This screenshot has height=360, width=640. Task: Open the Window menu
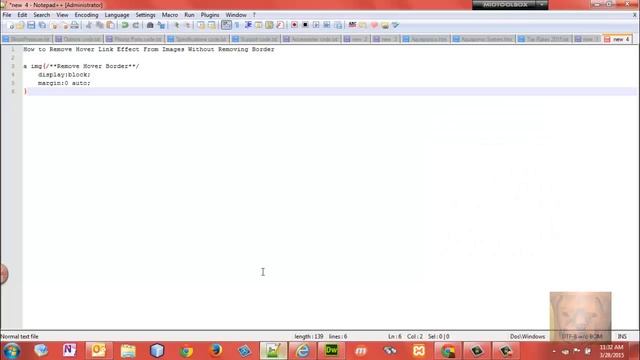coord(236,15)
